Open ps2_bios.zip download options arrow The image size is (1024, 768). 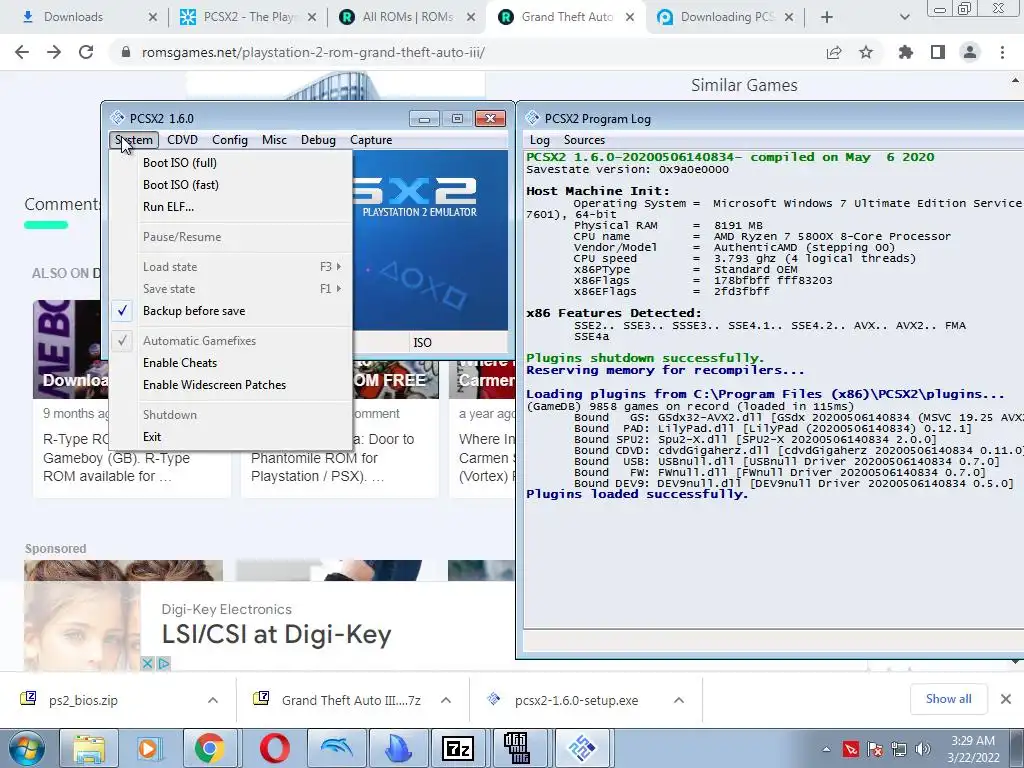[213, 700]
